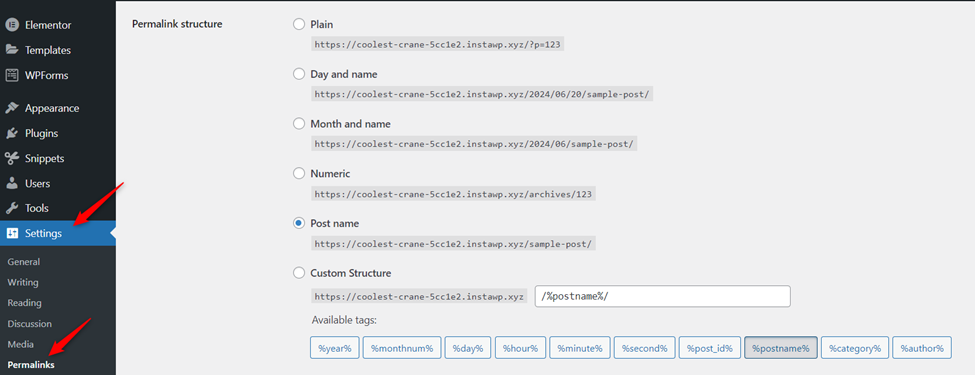
Task: Go to Writing settings submenu
Action: tap(23, 282)
